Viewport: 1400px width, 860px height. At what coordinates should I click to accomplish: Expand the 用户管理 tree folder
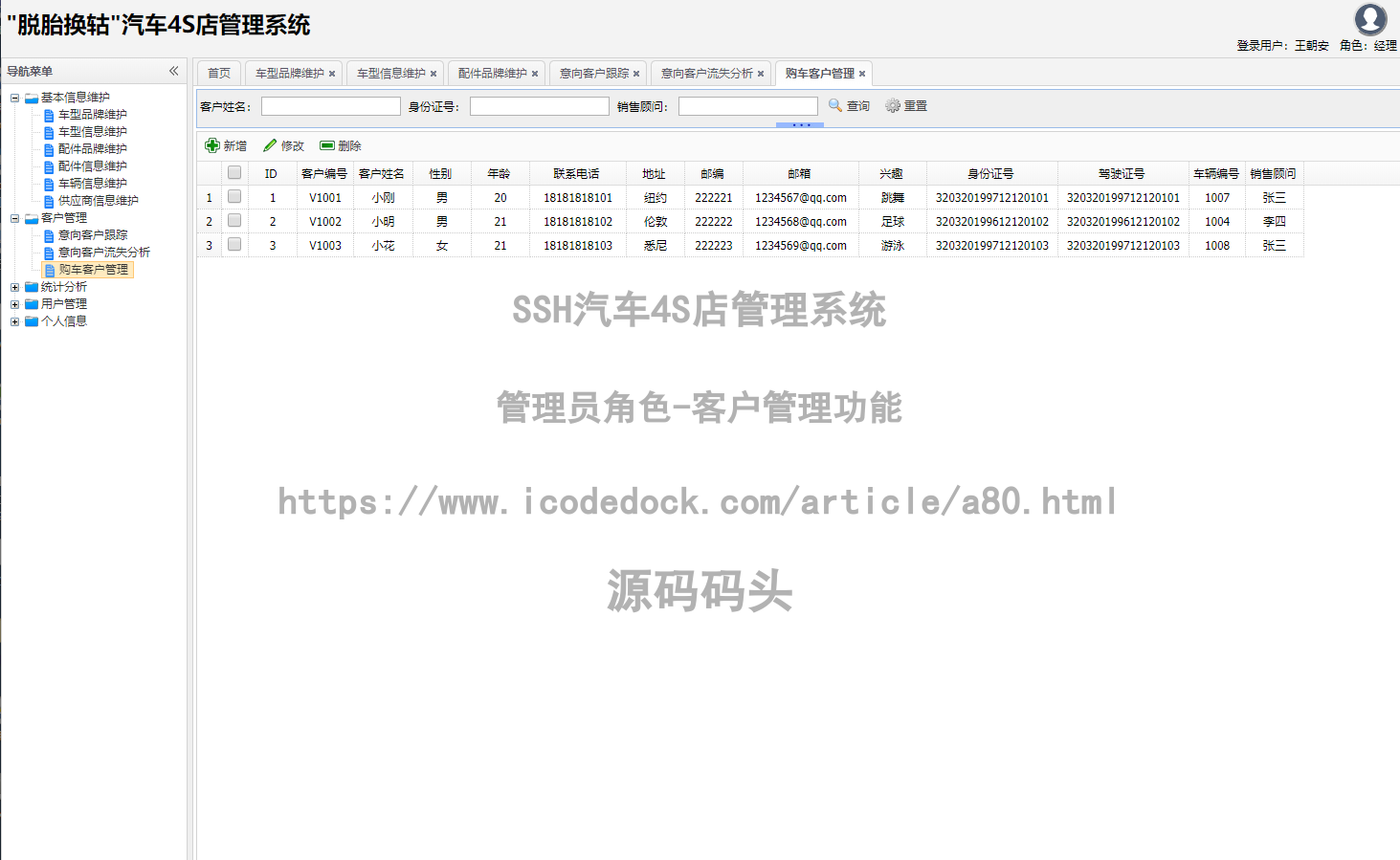click(14, 304)
